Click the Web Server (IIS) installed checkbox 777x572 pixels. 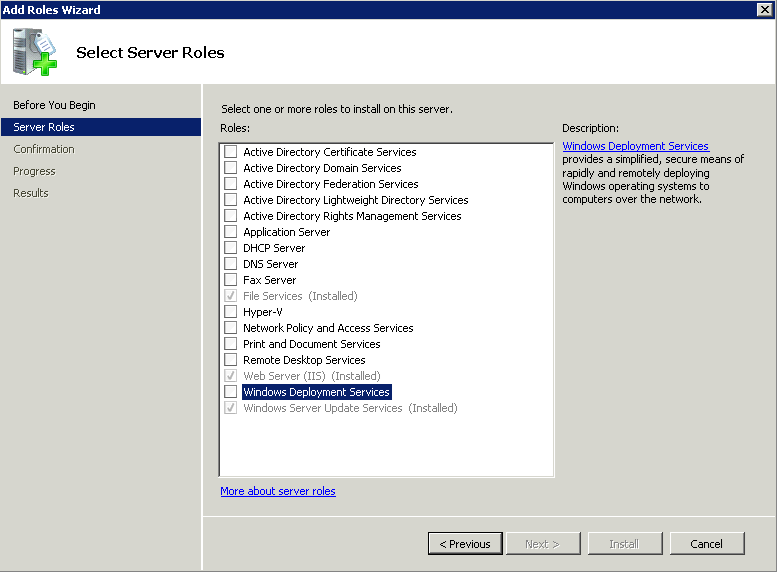230,376
